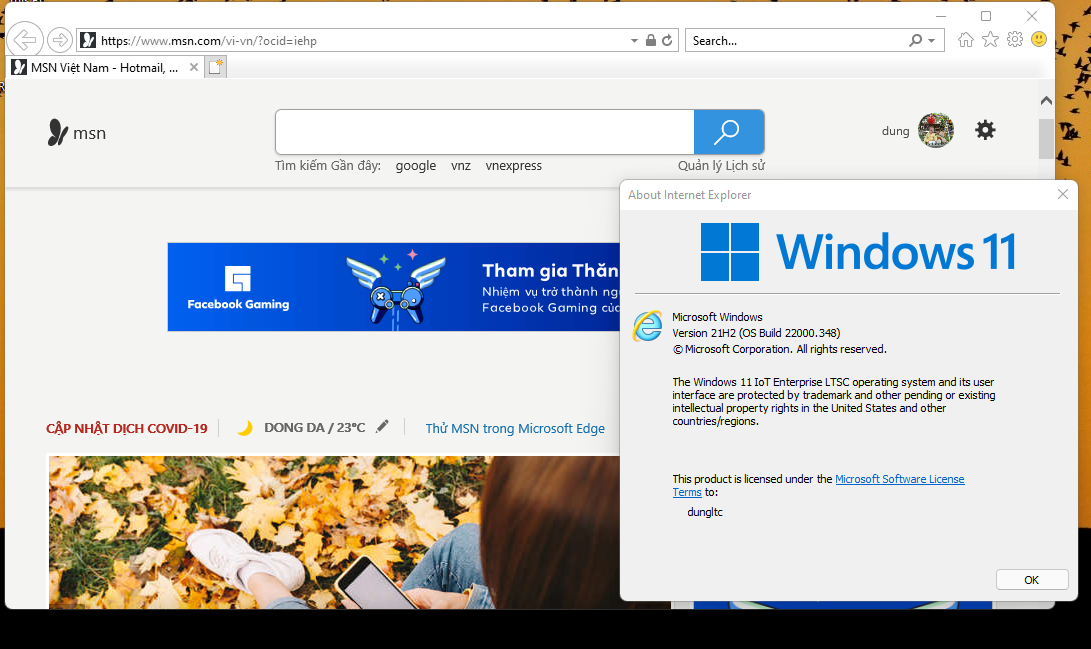The height and width of the screenshot is (649, 1091).
Task: Open MSN page settings gear
Action: (985, 130)
